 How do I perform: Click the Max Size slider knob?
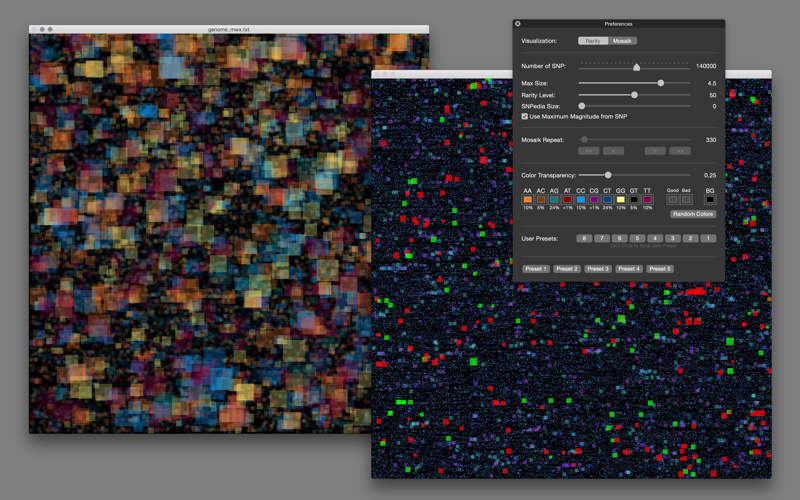(x=661, y=83)
